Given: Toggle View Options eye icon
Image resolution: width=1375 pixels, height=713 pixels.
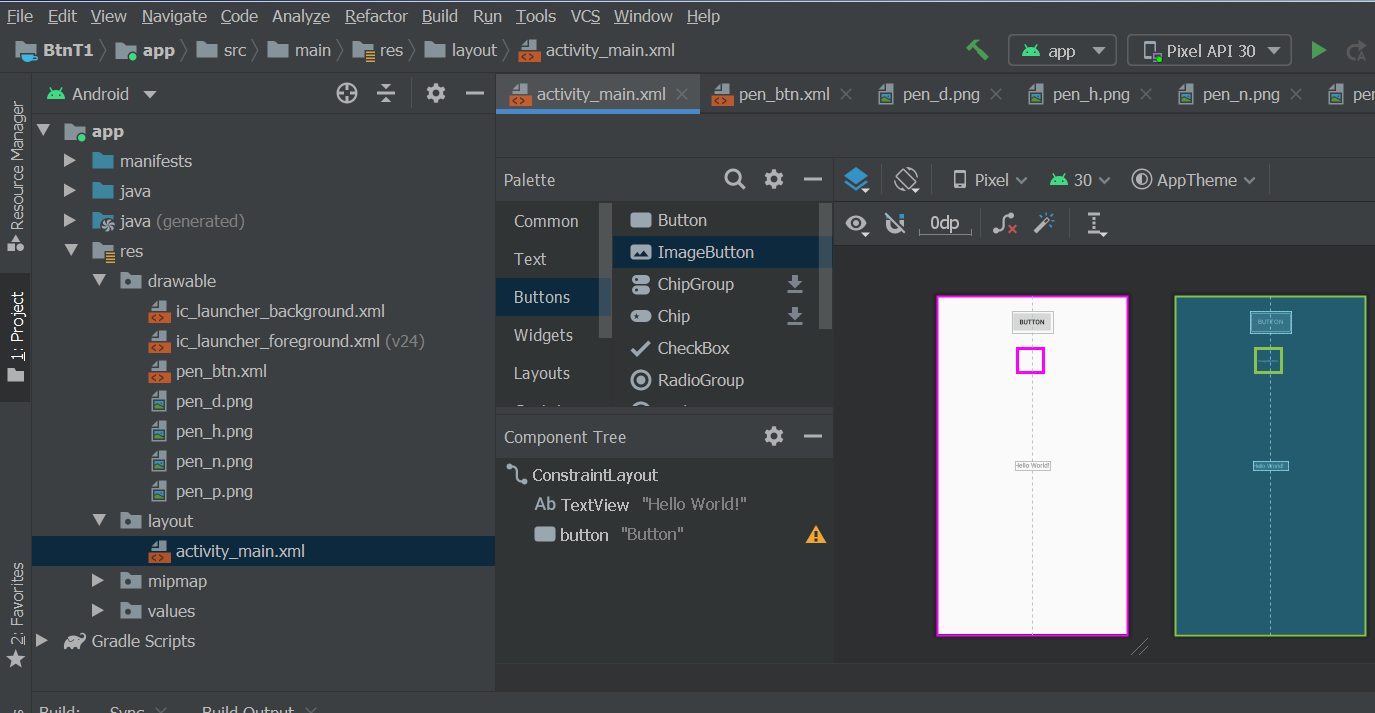Looking at the screenshot, I should [857, 224].
